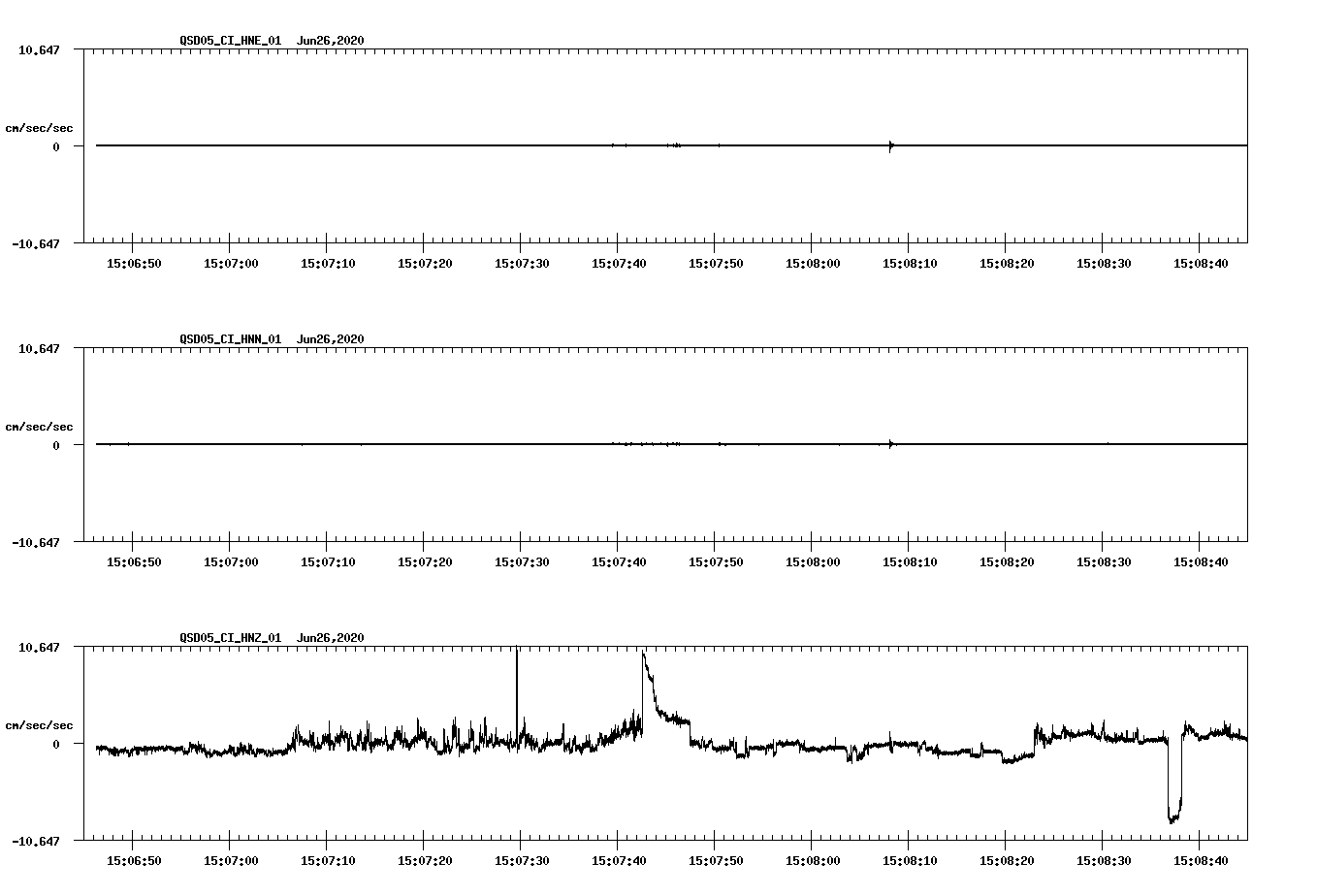
Task: Click the 15:07:00 time label under HNN plot
Action: click(231, 561)
